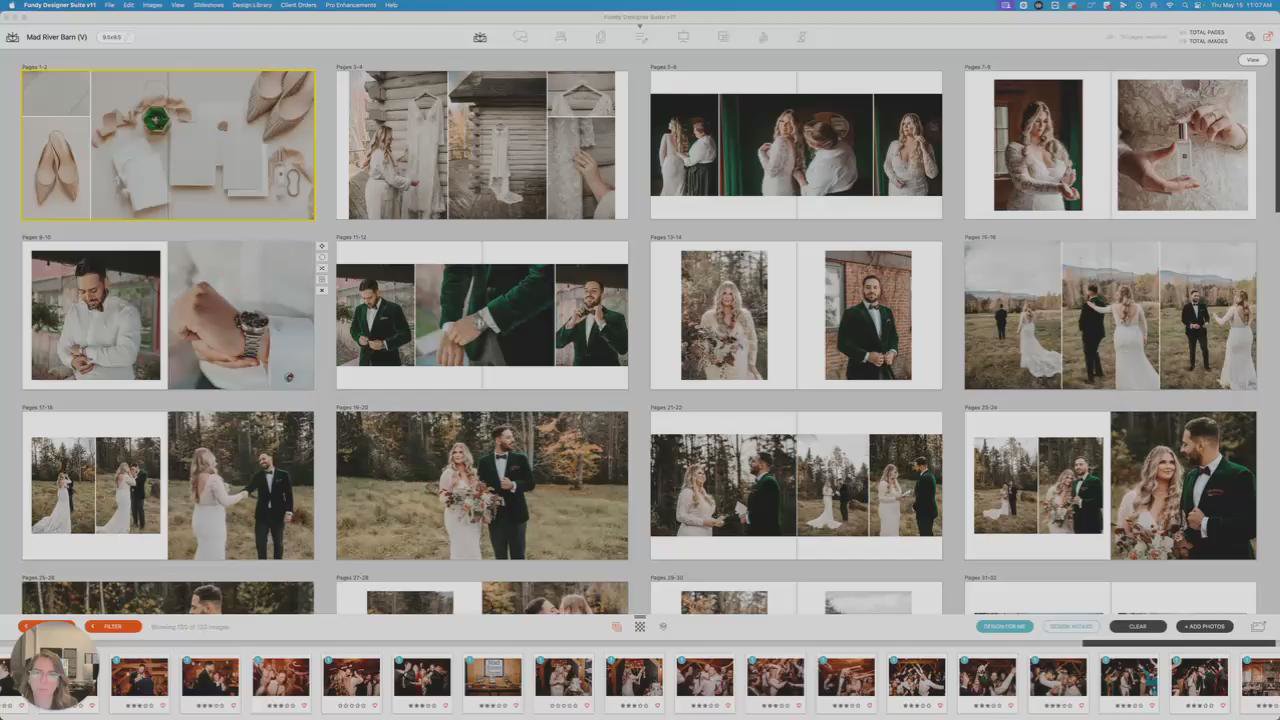Click the shuffle icon beside the Pages 9-10 spread
The width and height of the screenshot is (1280, 720).
pos(322,268)
